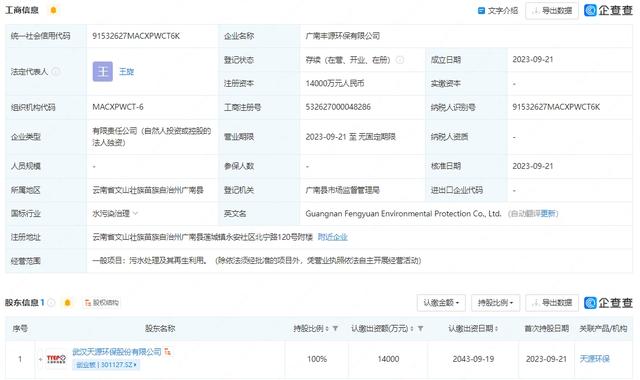
Task: Click 广南县市场监督管理局 registration authority
Action: [342, 190]
